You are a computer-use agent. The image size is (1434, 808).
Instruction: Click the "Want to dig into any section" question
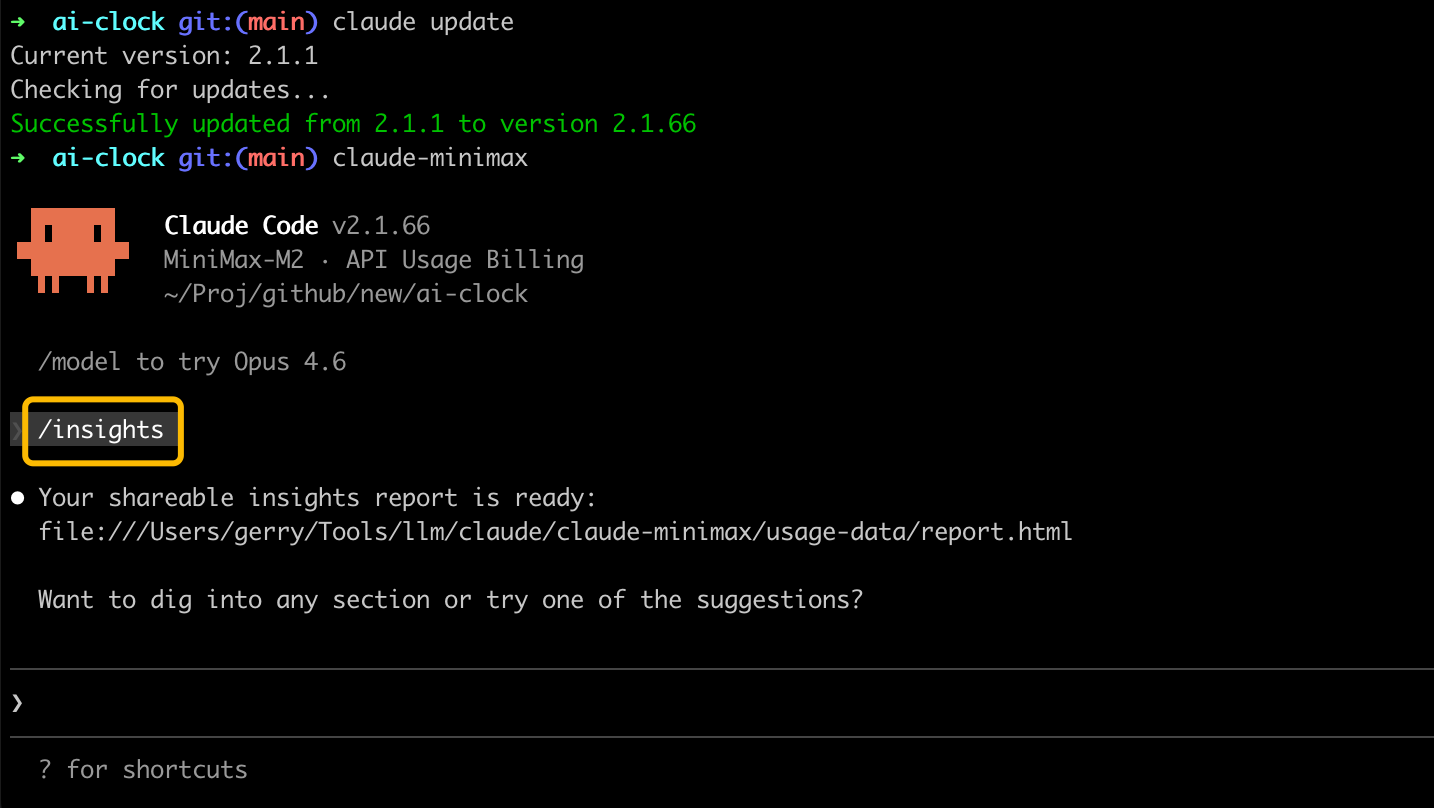tap(450, 600)
